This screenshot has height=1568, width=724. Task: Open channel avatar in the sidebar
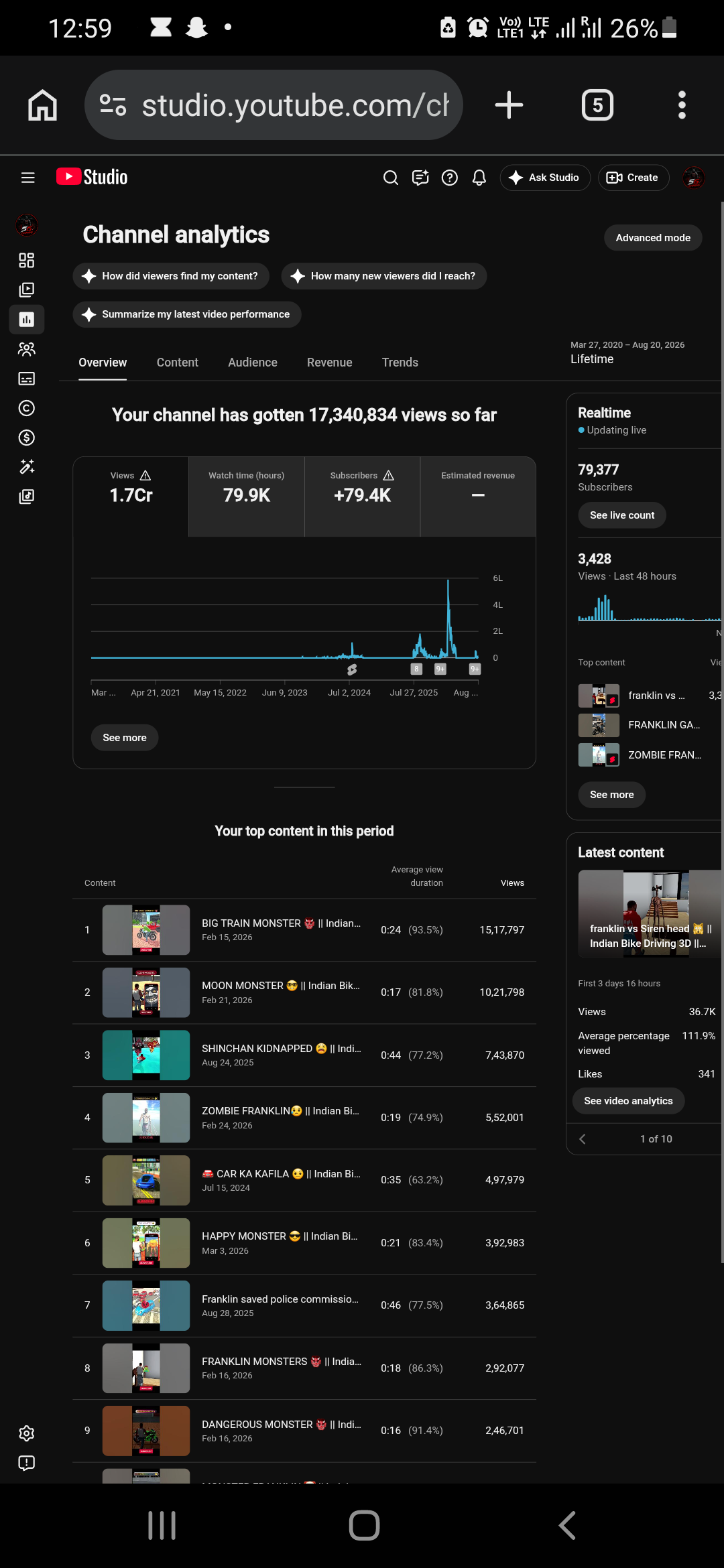click(x=27, y=225)
